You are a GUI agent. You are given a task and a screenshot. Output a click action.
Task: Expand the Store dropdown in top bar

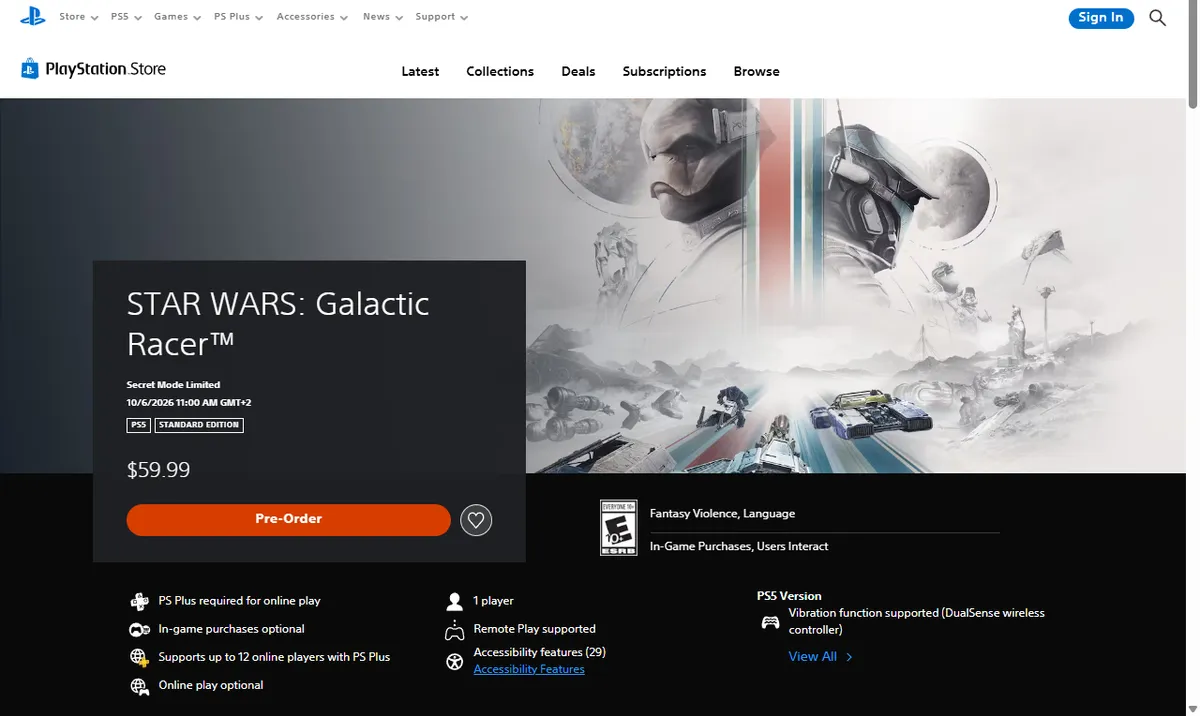tap(78, 17)
